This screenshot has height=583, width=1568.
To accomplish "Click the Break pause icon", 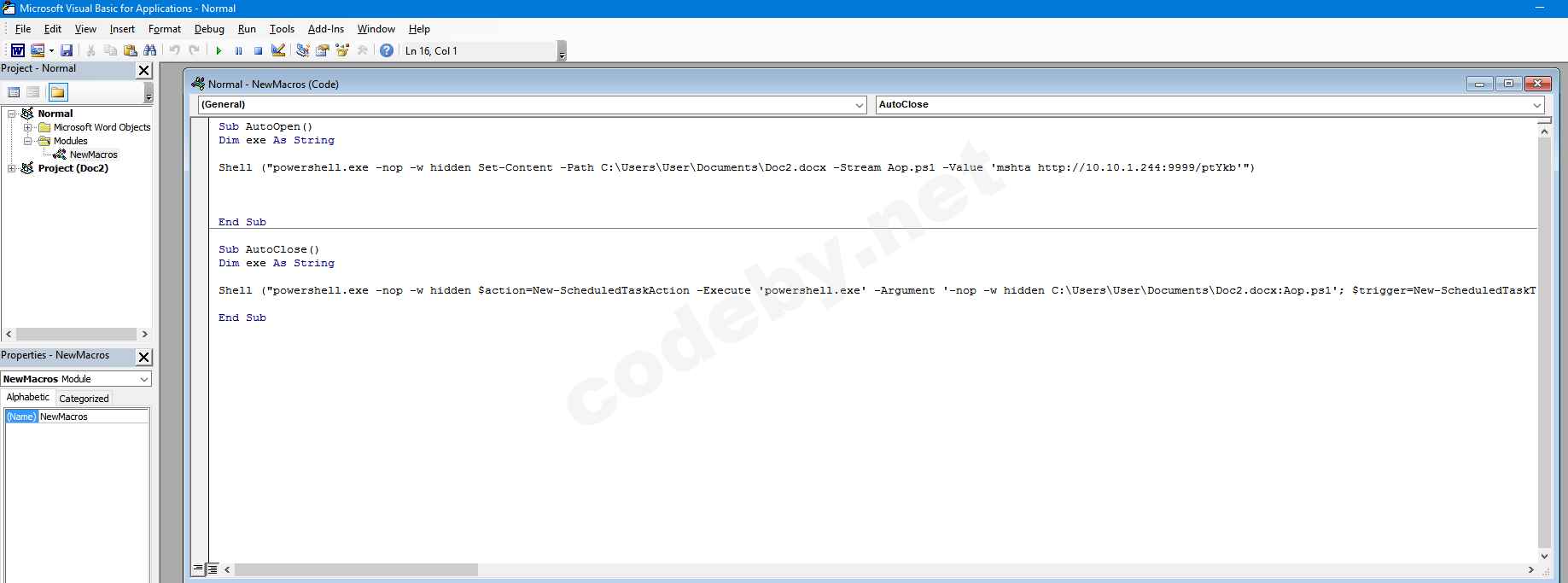I will [x=238, y=50].
